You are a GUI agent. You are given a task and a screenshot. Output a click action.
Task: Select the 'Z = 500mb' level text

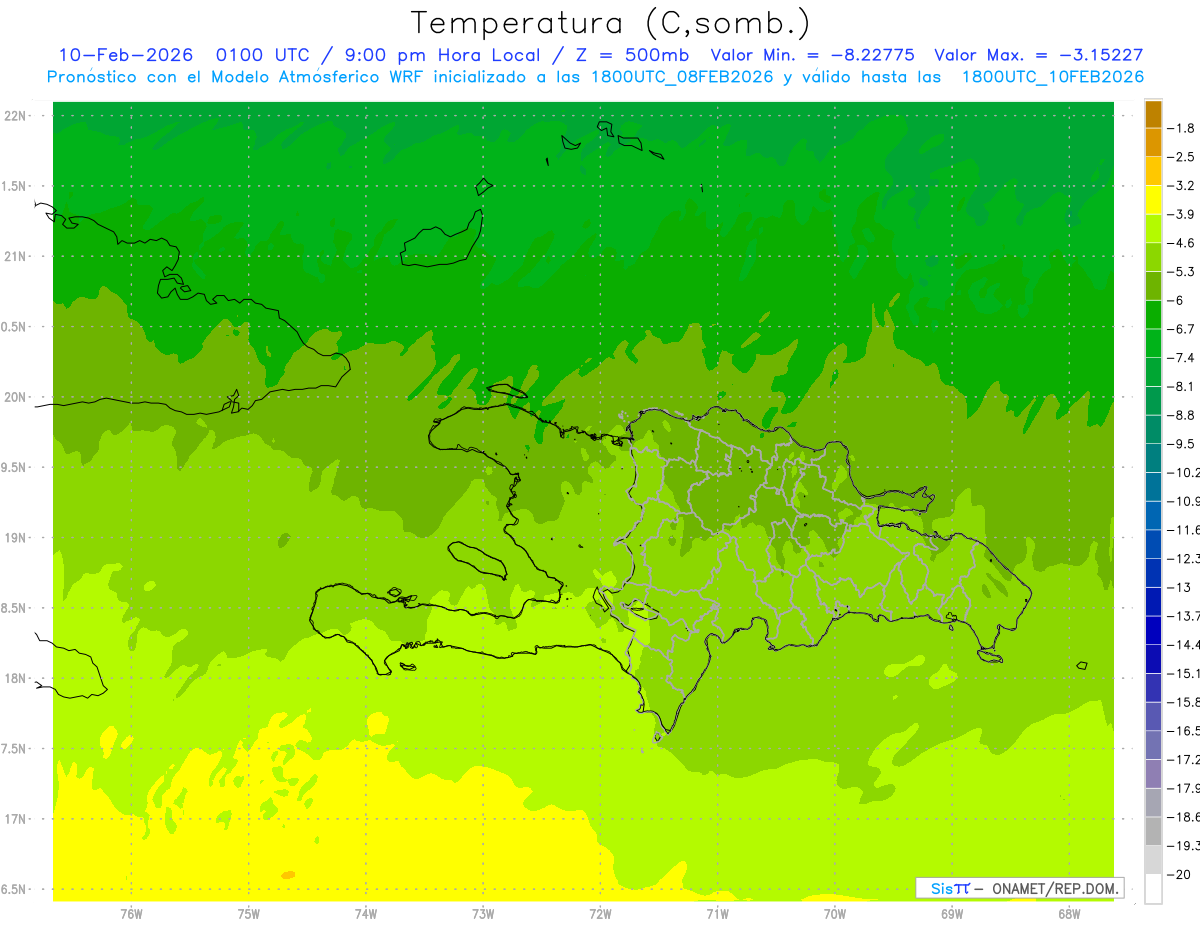coord(632,55)
